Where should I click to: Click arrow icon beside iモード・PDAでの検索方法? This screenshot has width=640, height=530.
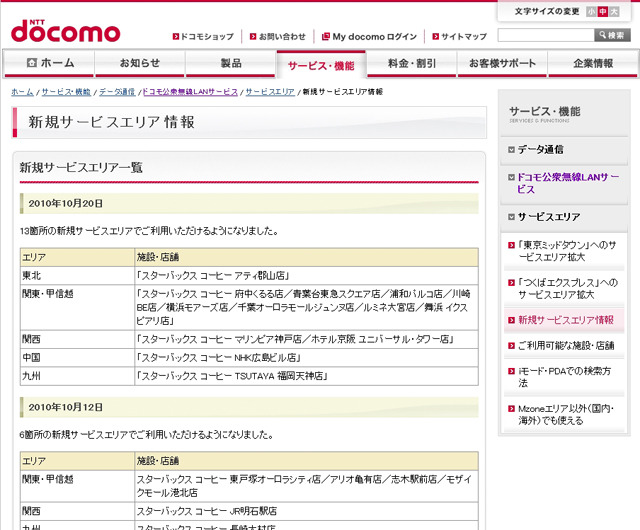click(x=511, y=371)
